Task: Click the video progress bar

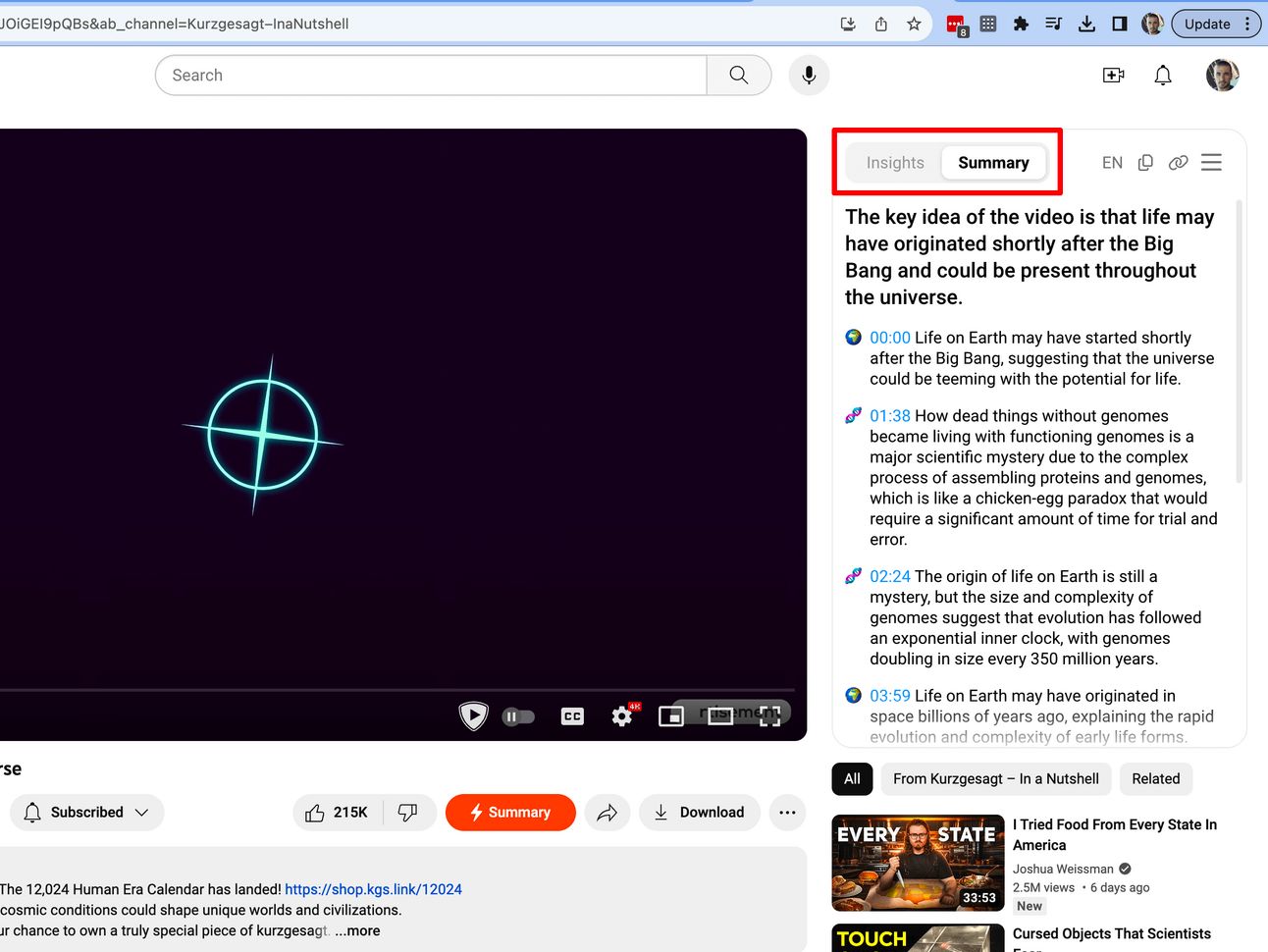Action: [397, 690]
